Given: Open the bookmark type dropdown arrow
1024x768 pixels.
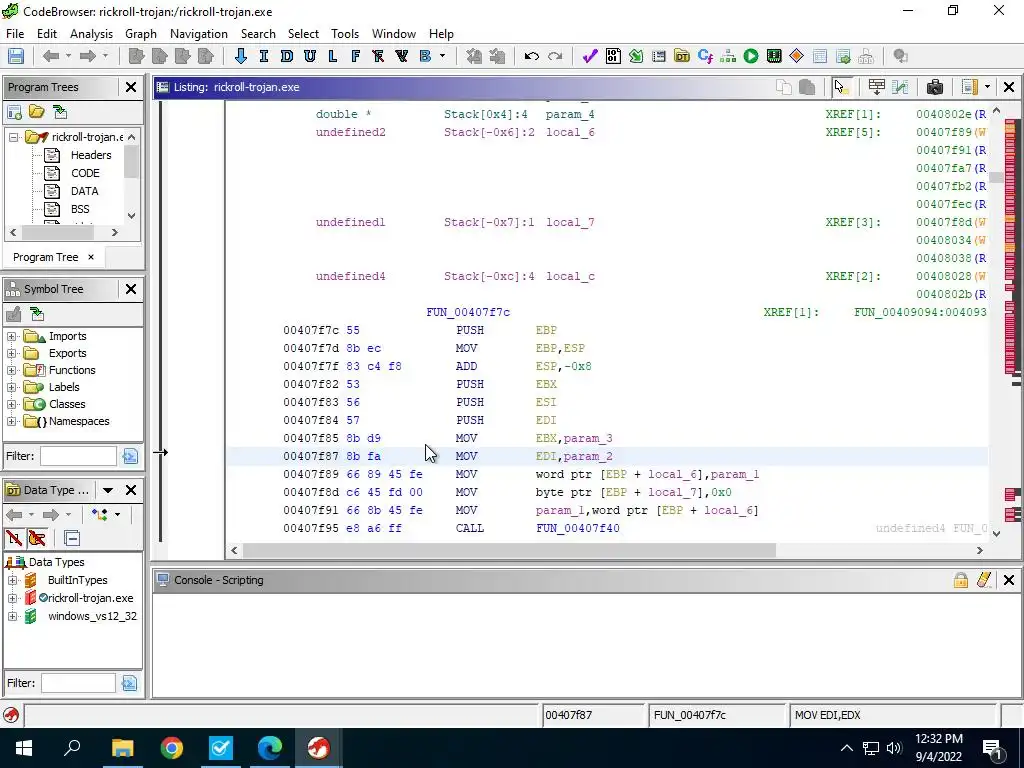Looking at the screenshot, I should click(x=442, y=56).
